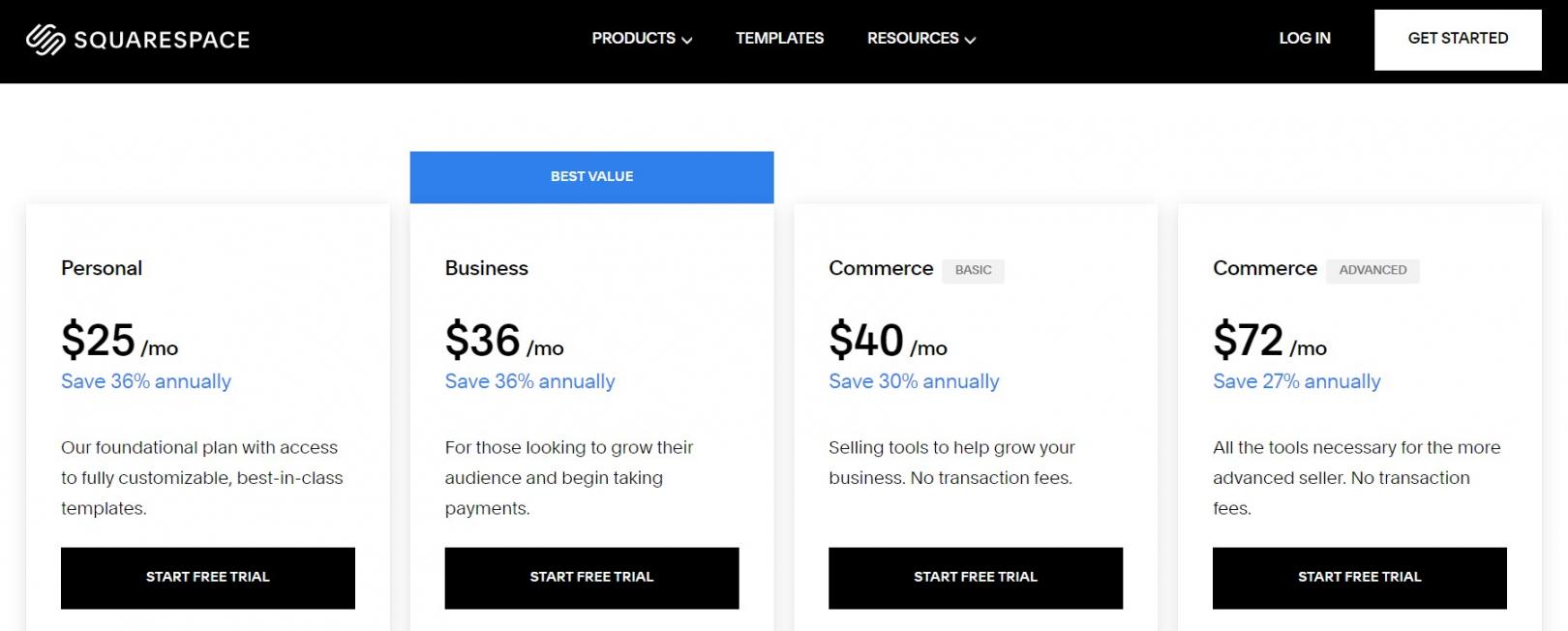Click the Save 30% annually link

[x=914, y=381]
